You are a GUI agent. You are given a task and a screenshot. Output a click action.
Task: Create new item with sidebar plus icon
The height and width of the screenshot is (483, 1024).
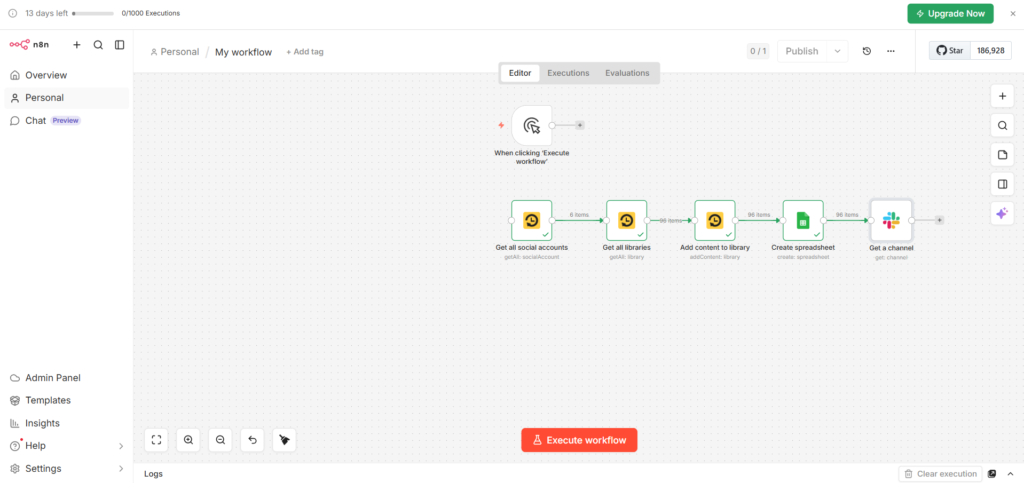point(77,45)
